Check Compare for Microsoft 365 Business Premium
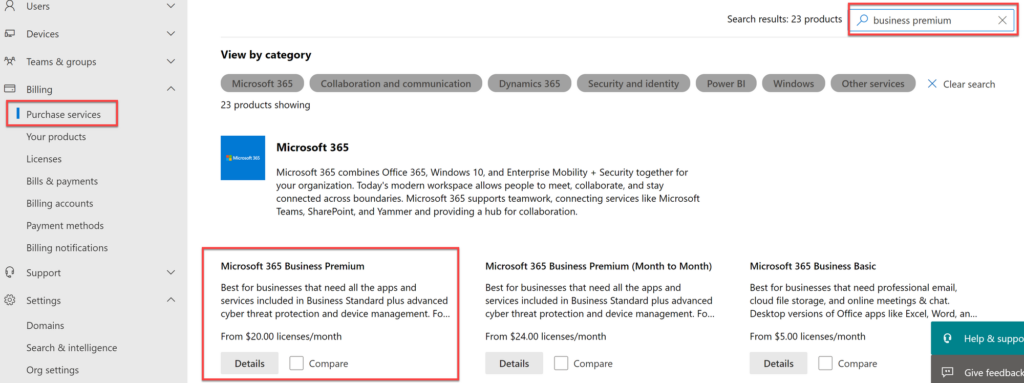 (x=296, y=363)
